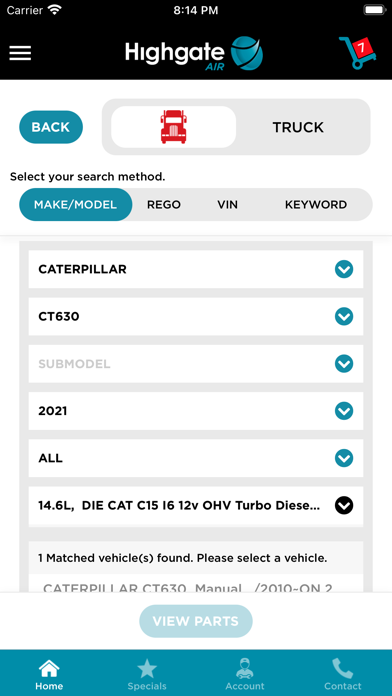Open Account in bottom bar

click(245, 674)
